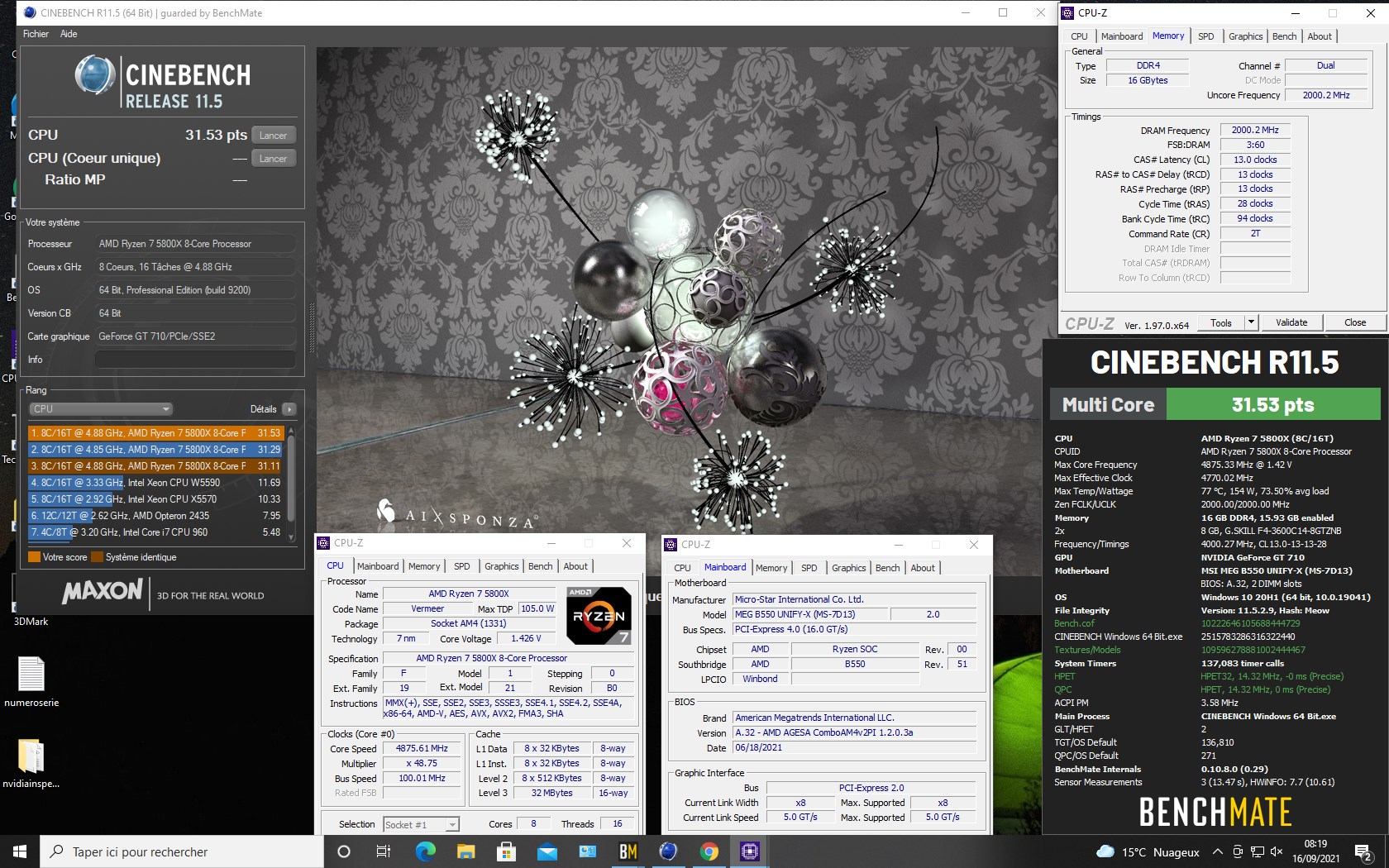Image resolution: width=1389 pixels, height=868 pixels.
Task: Open Caches tab... Bench tab in CPU window
Action: tap(540, 566)
